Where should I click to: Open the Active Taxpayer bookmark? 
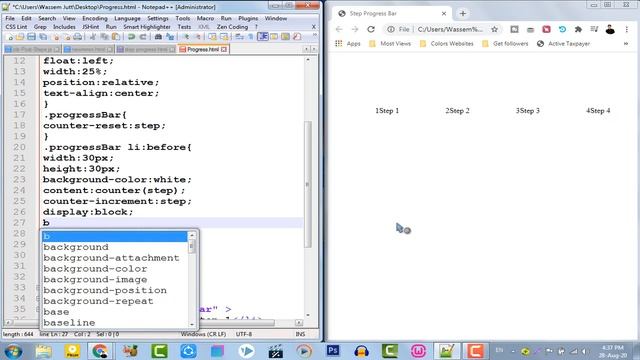coord(563,44)
